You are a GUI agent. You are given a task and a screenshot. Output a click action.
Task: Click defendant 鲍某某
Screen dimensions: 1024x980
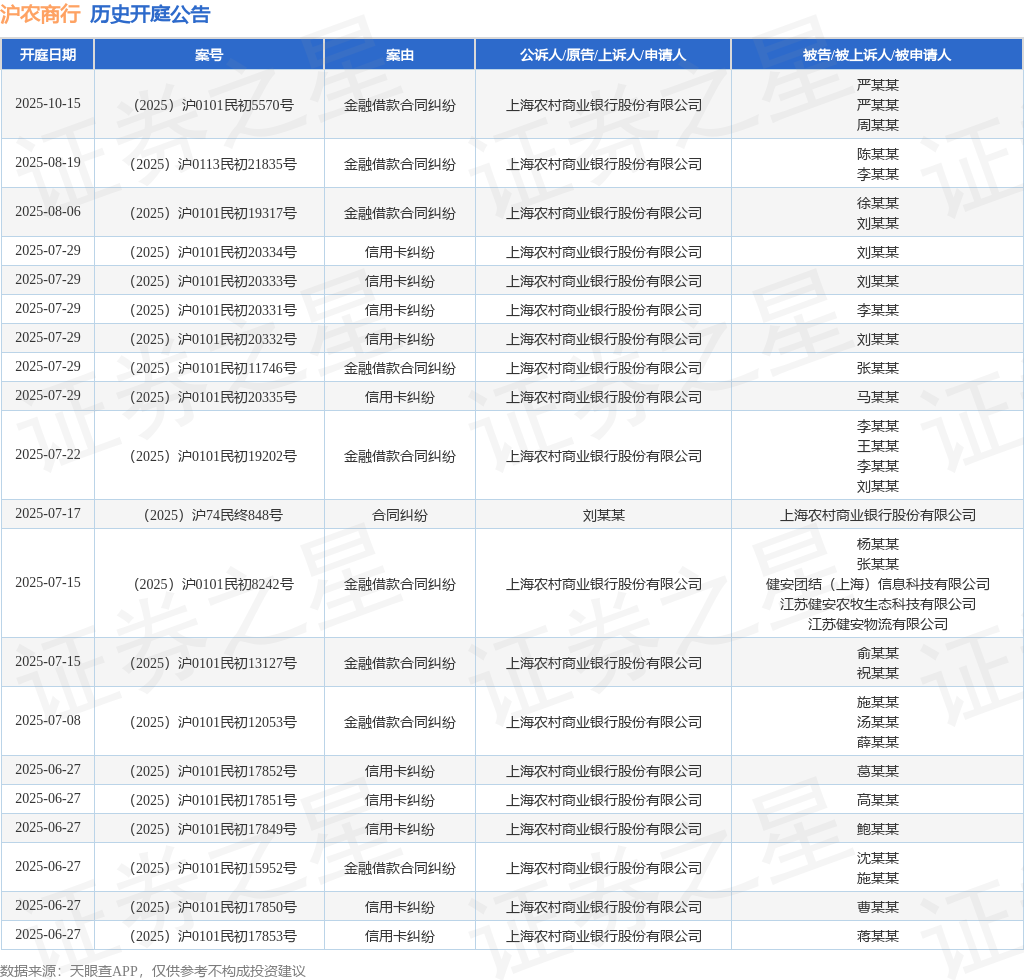(878, 829)
